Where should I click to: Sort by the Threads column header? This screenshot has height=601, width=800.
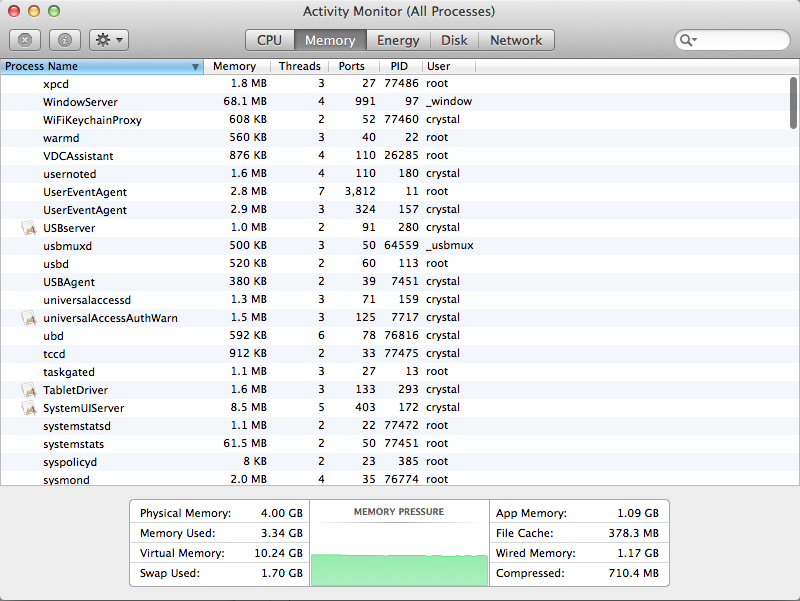point(299,66)
